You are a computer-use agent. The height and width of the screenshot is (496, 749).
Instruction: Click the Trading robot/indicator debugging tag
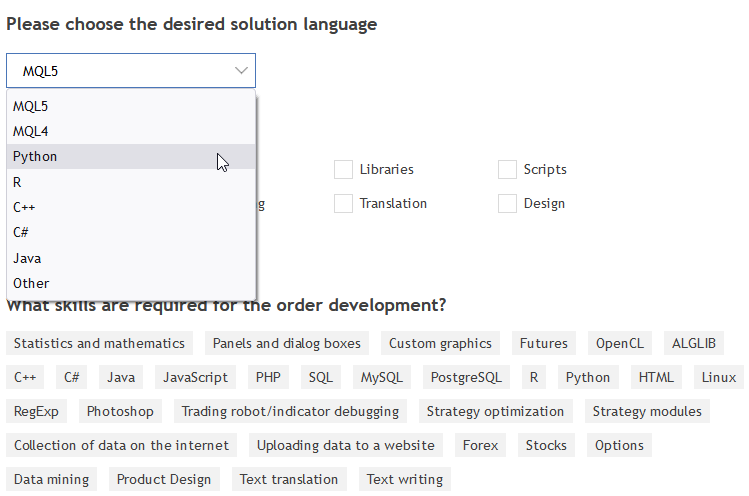(290, 411)
